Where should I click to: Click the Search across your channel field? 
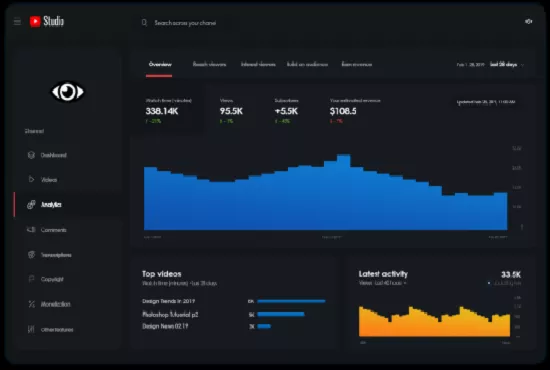[185, 23]
